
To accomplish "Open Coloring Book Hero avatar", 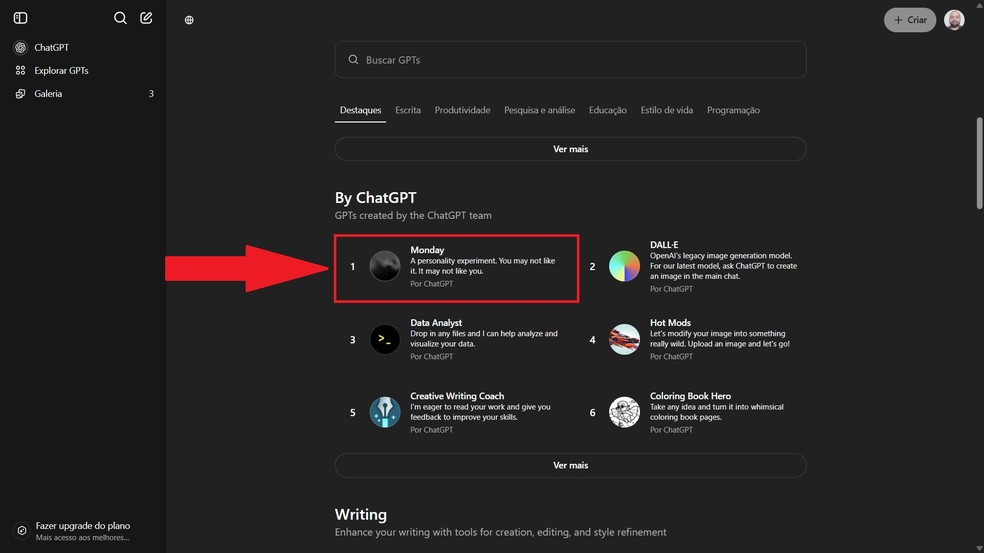I will coord(624,412).
